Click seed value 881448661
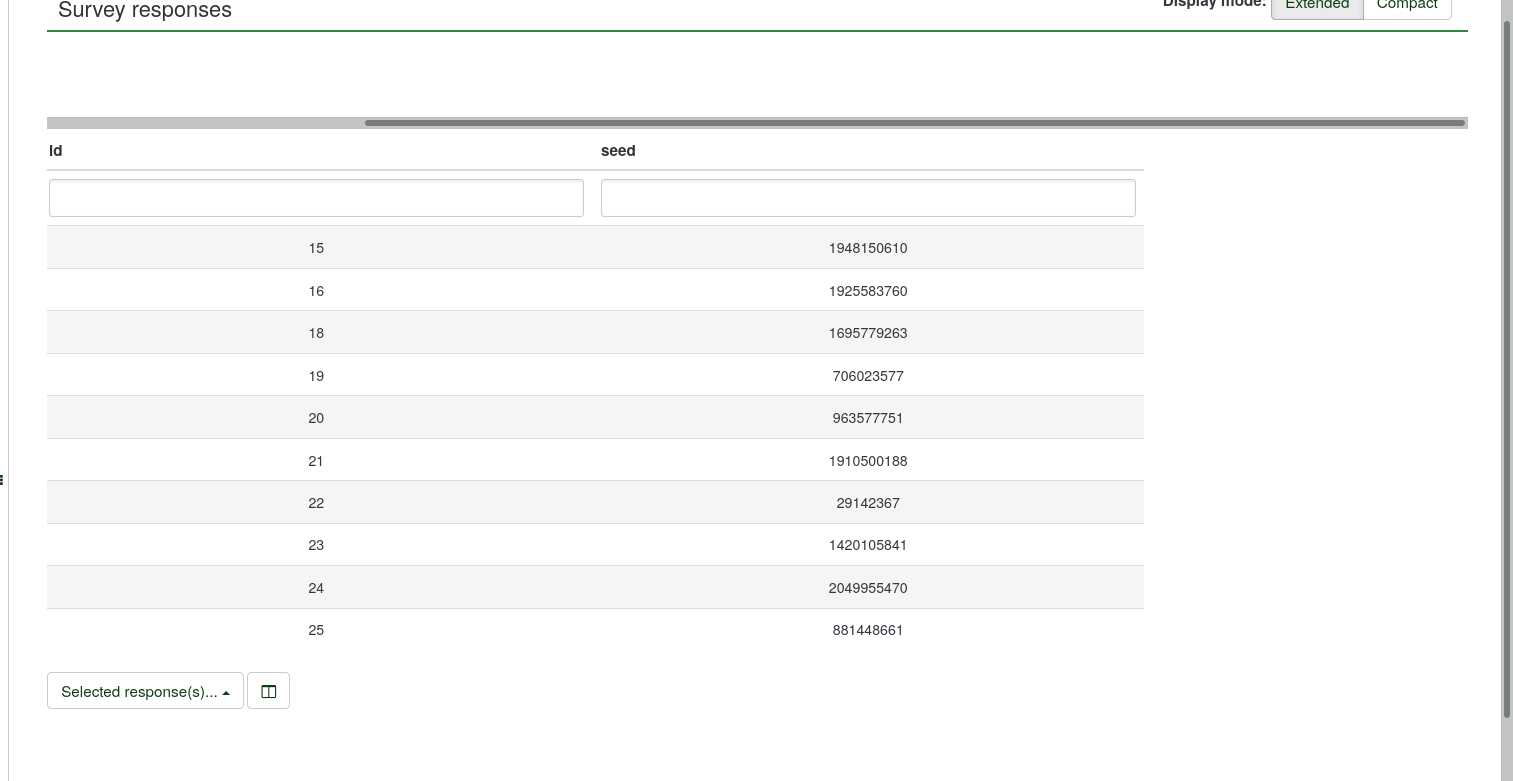1513x781 pixels. click(x=867, y=630)
